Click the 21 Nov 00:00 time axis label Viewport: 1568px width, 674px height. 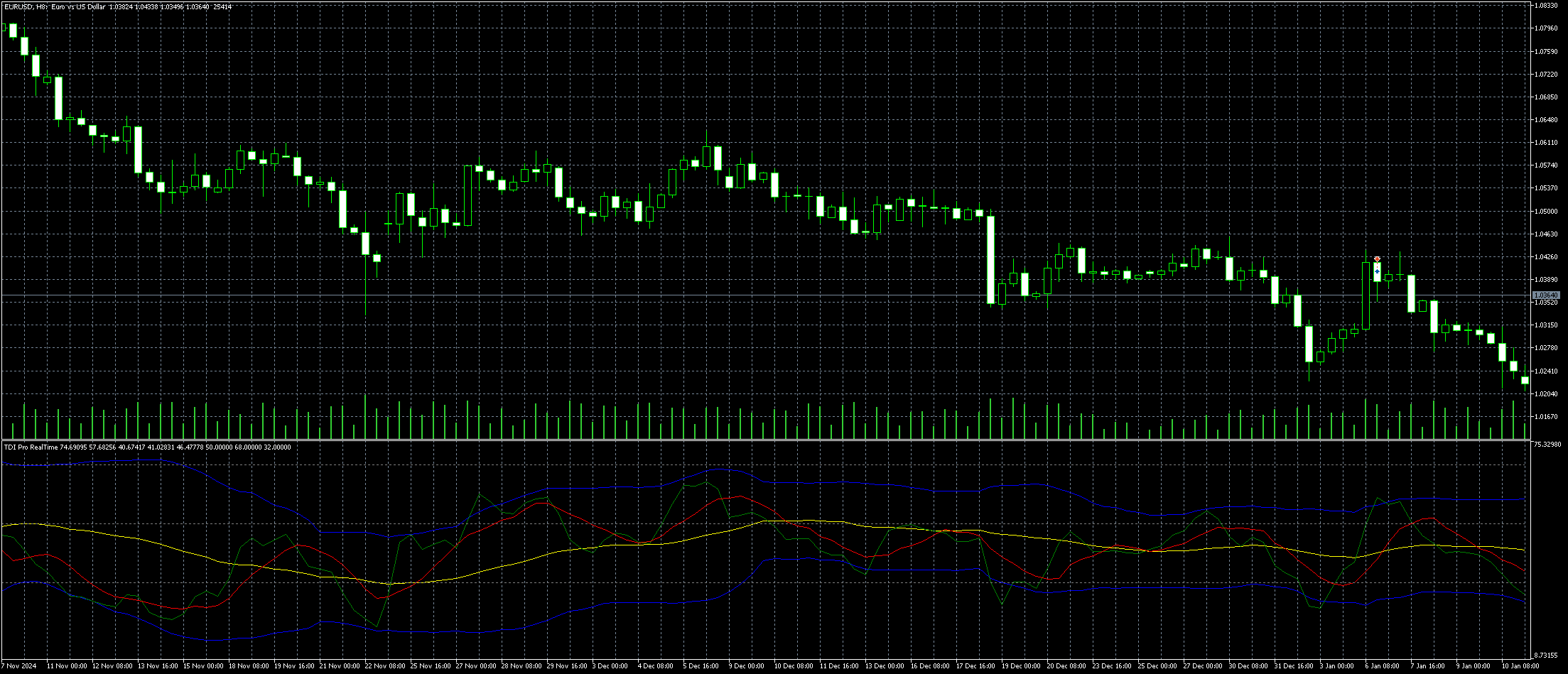pyautogui.click(x=340, y=666)
